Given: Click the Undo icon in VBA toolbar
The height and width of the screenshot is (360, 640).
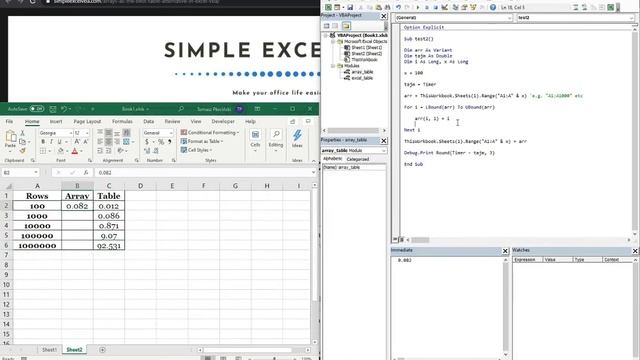Looking at the screenshot, I should point(398,7).
